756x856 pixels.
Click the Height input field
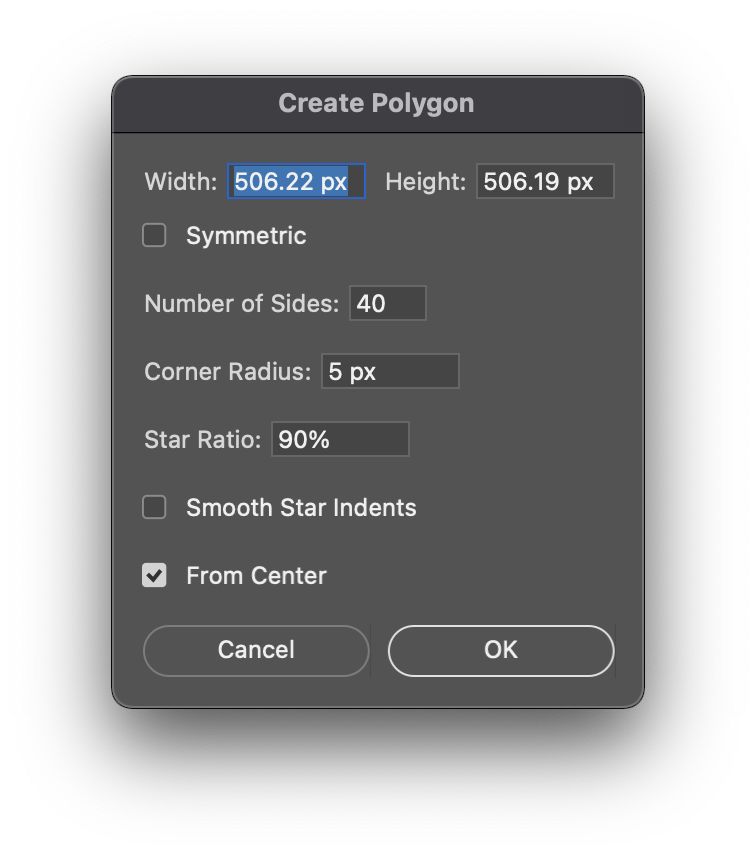click(545, 181)
